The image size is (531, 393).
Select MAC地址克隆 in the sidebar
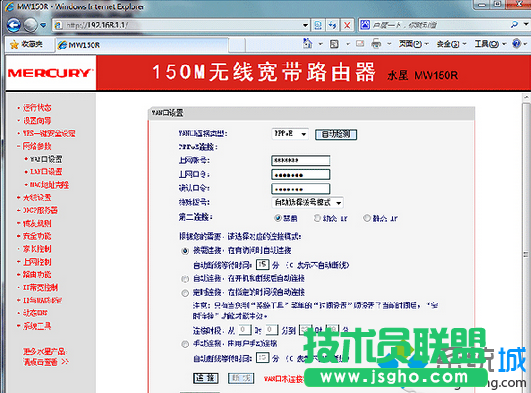click(49, 185)
